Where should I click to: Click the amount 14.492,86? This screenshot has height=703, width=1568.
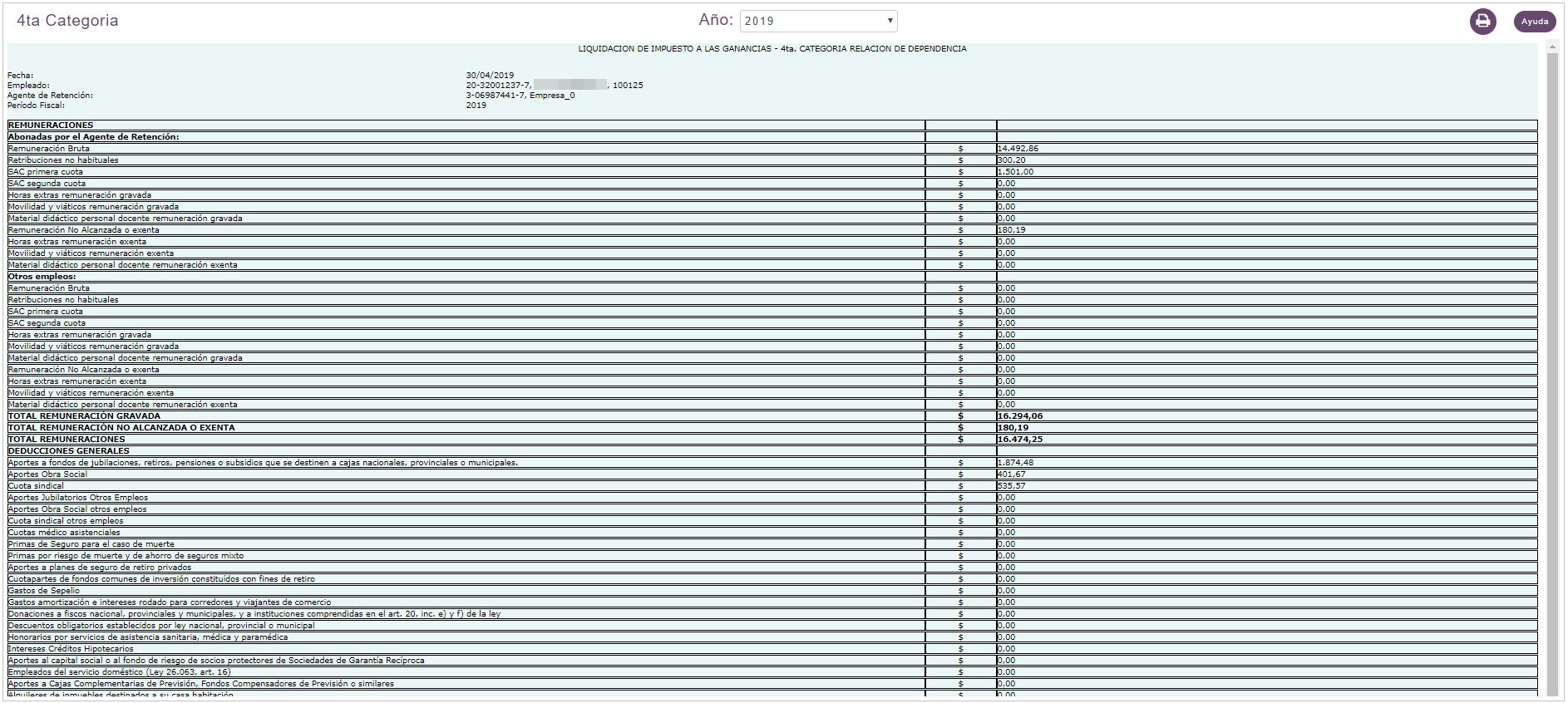coord(1018,149)
